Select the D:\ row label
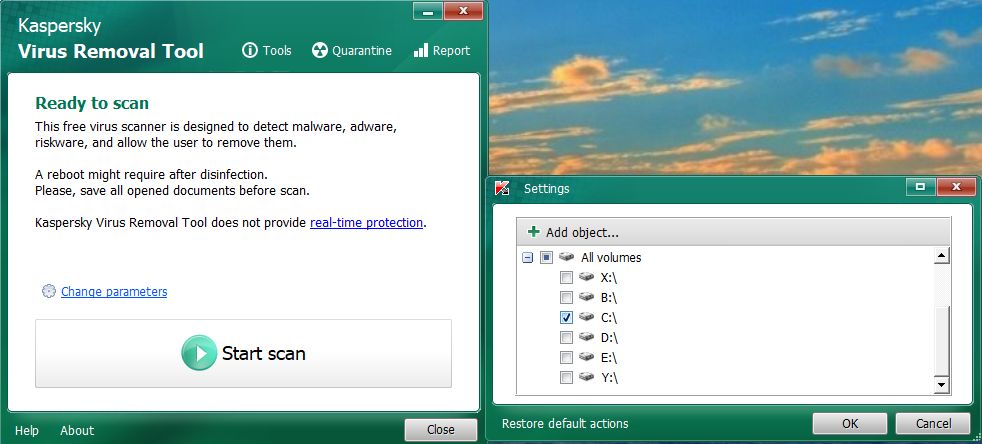 click(x=609, y=338)
